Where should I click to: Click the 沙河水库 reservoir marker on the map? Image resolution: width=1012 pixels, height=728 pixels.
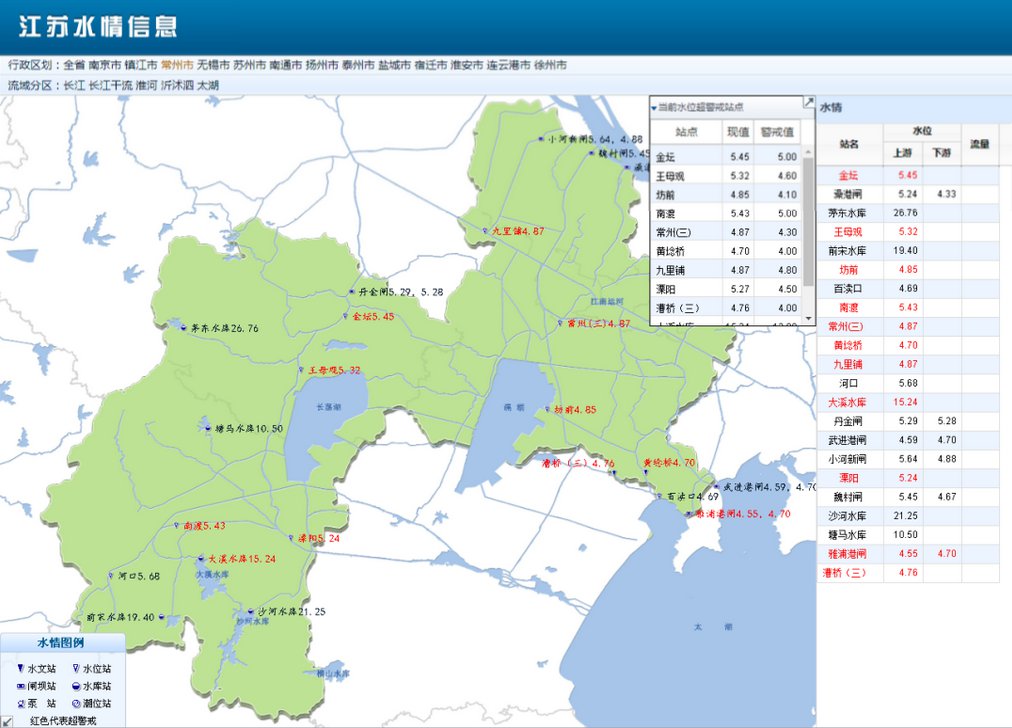pos(250,611)
